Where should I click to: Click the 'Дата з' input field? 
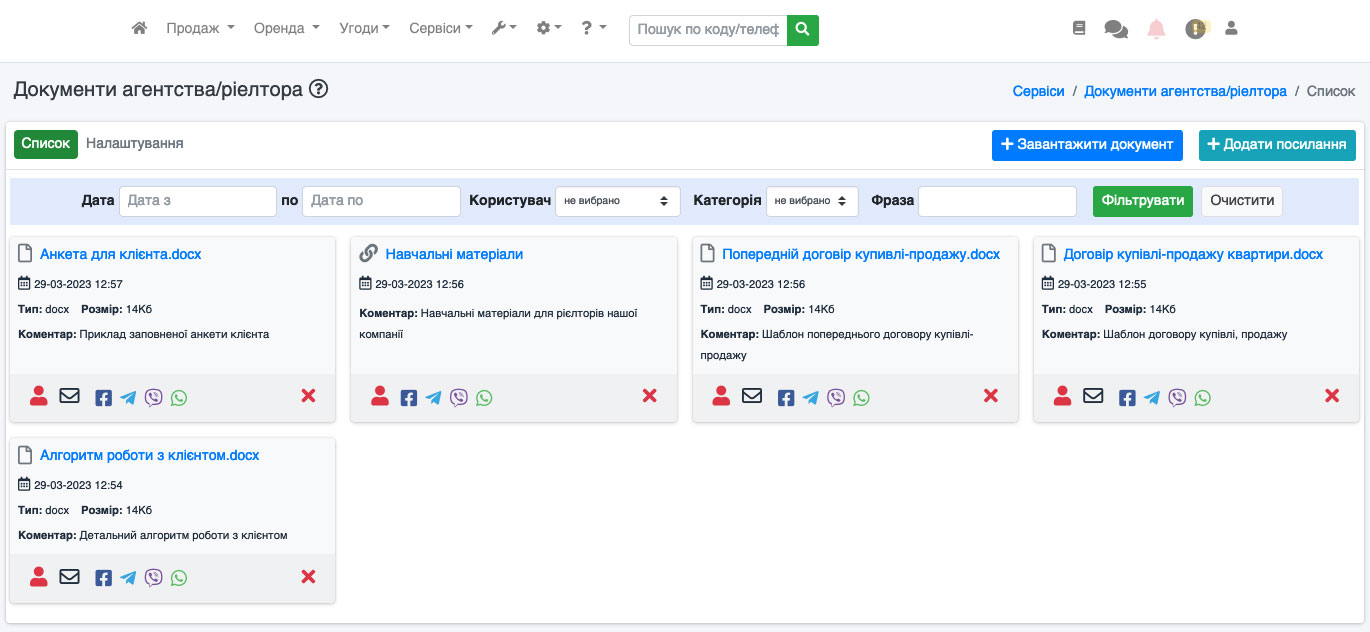(x=198, y=201)
